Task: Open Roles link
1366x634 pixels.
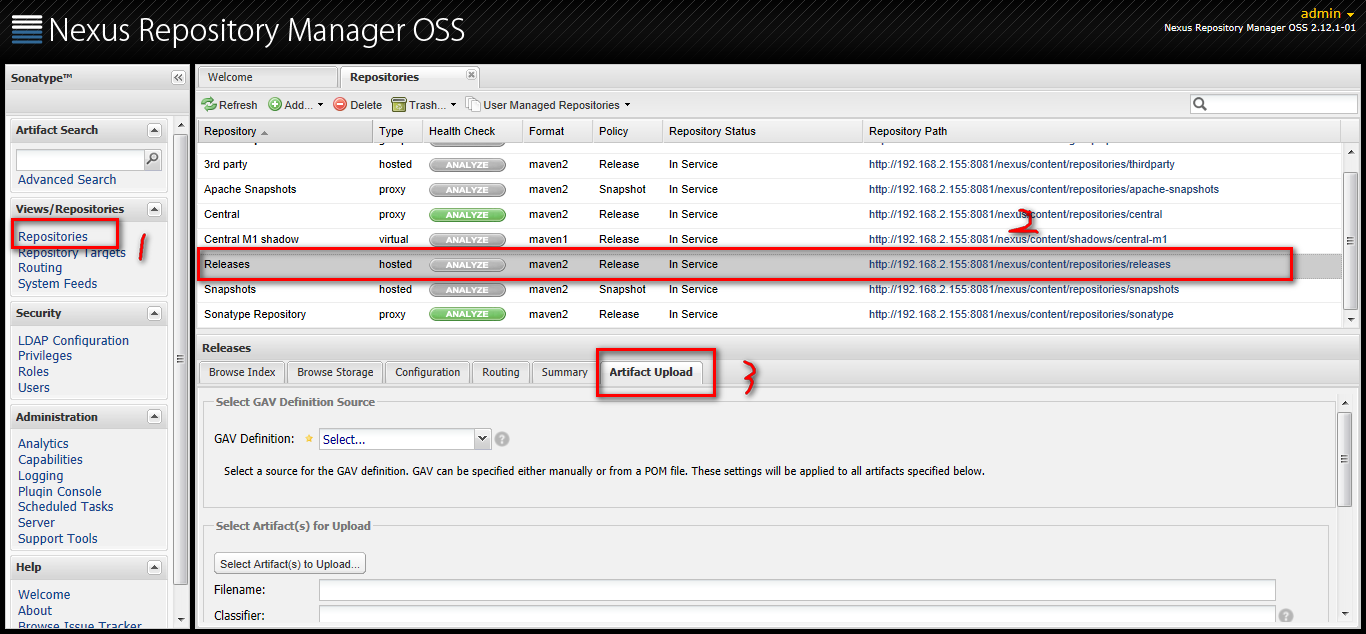Action: (x=33, y=372)
